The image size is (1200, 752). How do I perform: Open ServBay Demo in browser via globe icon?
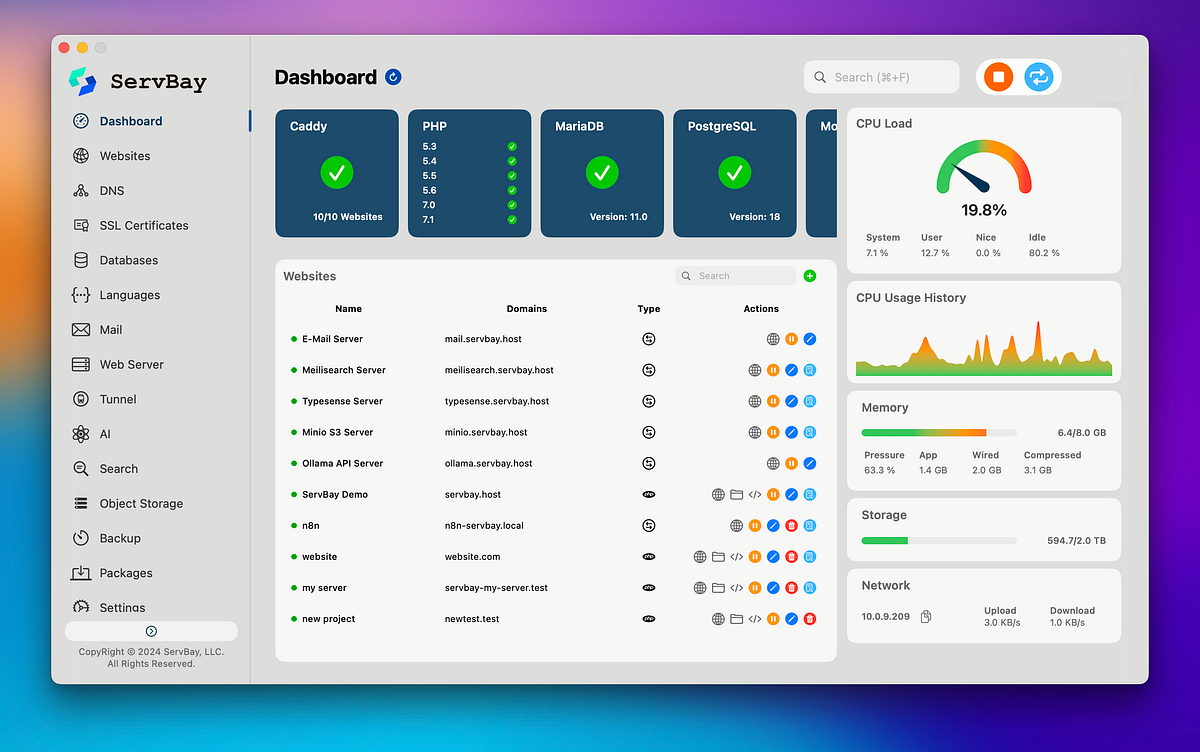[717, 494]
